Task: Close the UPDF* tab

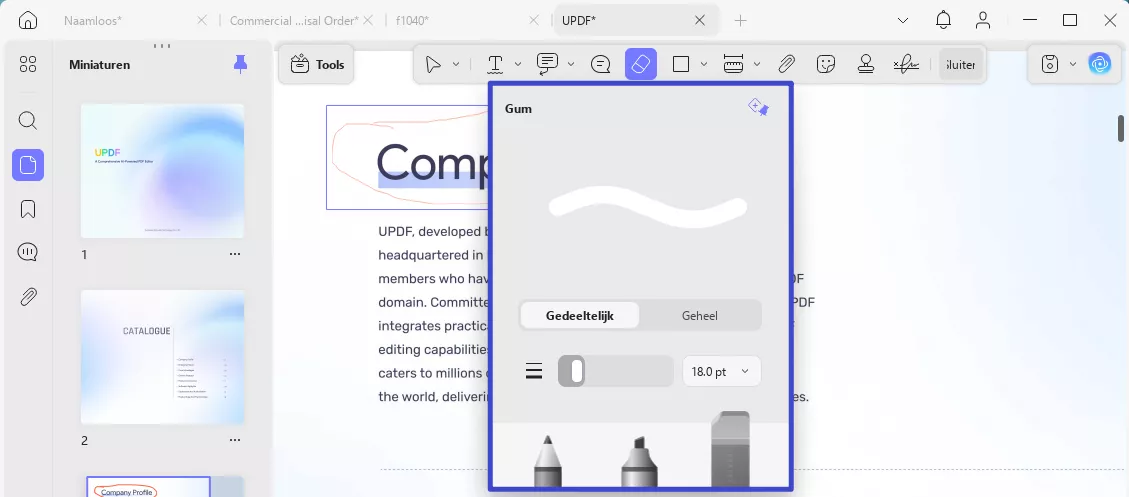Action: click(x=699, y=21)
